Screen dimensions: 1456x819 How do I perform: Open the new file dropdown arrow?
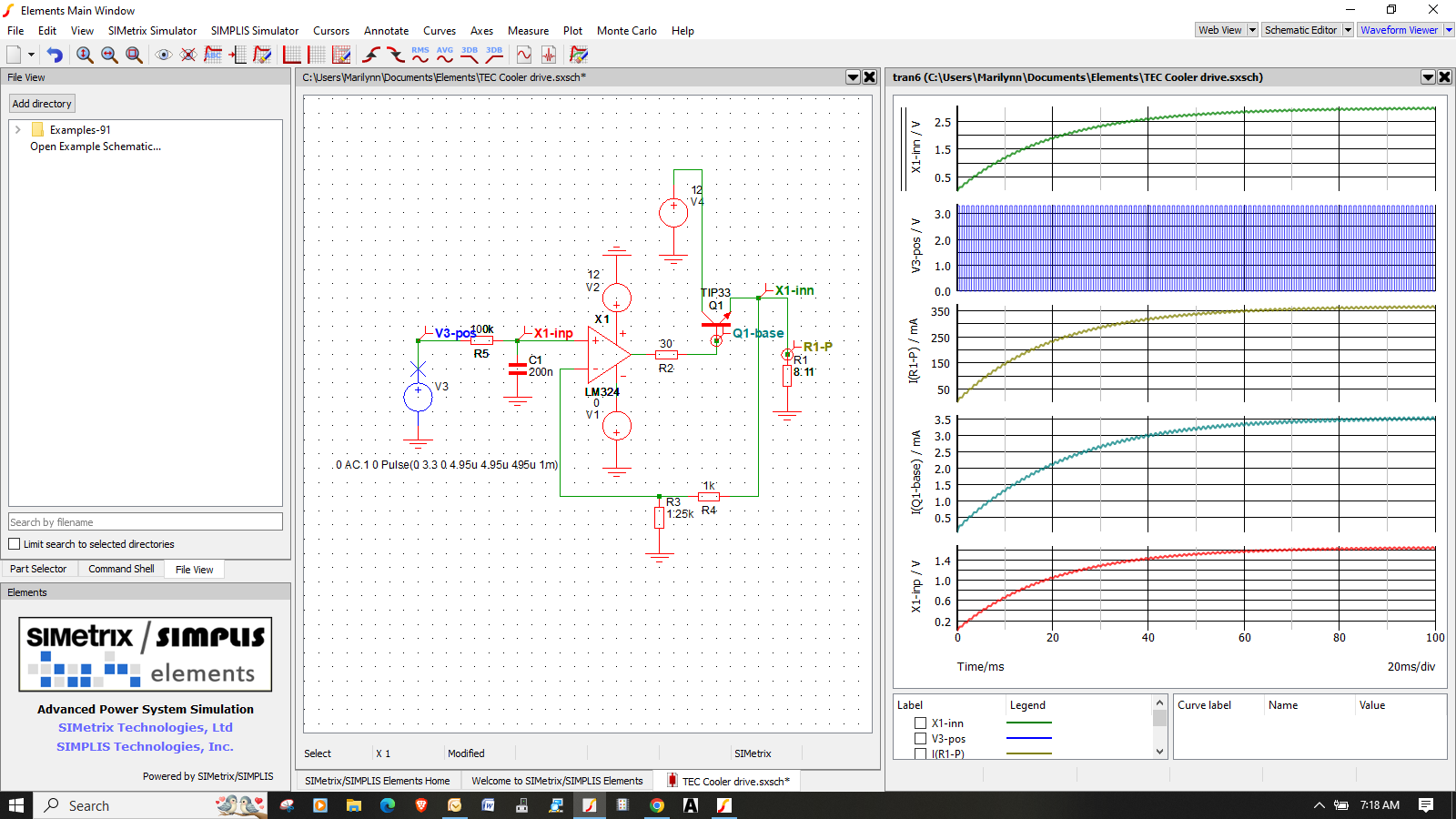(x=31, y=55)
